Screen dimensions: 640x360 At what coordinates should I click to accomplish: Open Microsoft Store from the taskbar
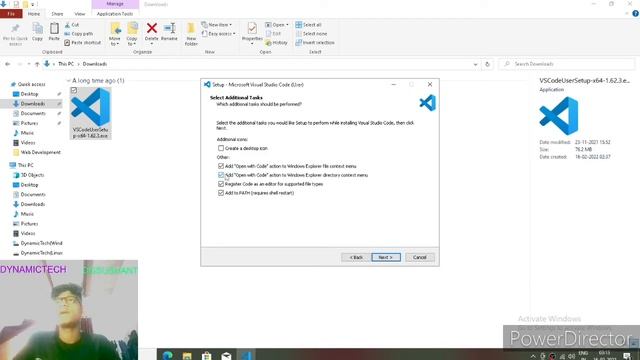click(x=207, y=355)
